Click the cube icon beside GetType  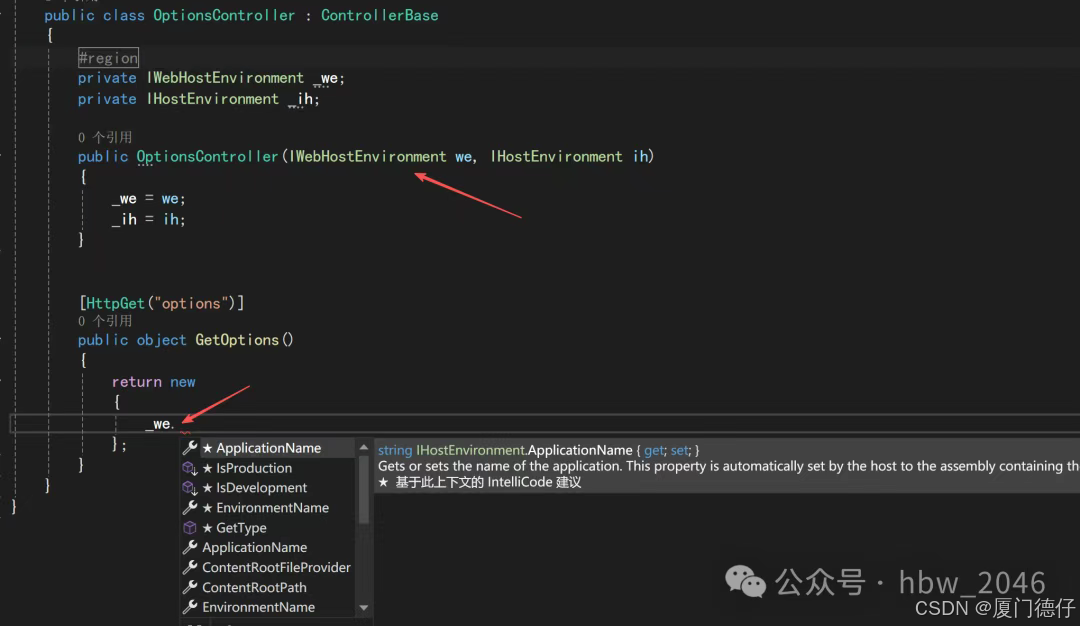[x=189, y=528]
